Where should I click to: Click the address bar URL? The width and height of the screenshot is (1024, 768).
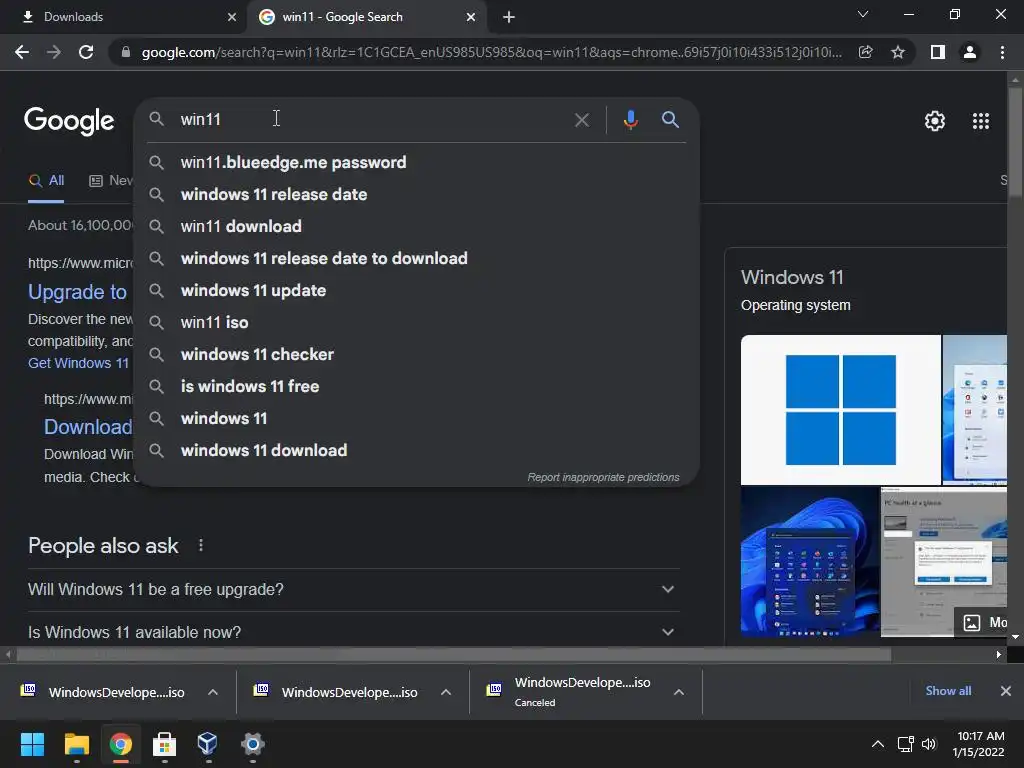(x=491, y=52)
